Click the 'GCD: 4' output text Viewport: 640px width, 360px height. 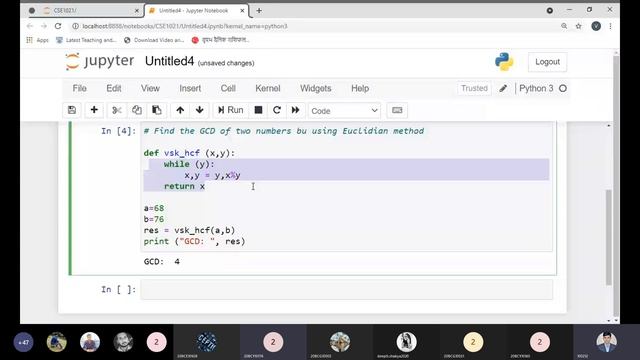(162, 262)
